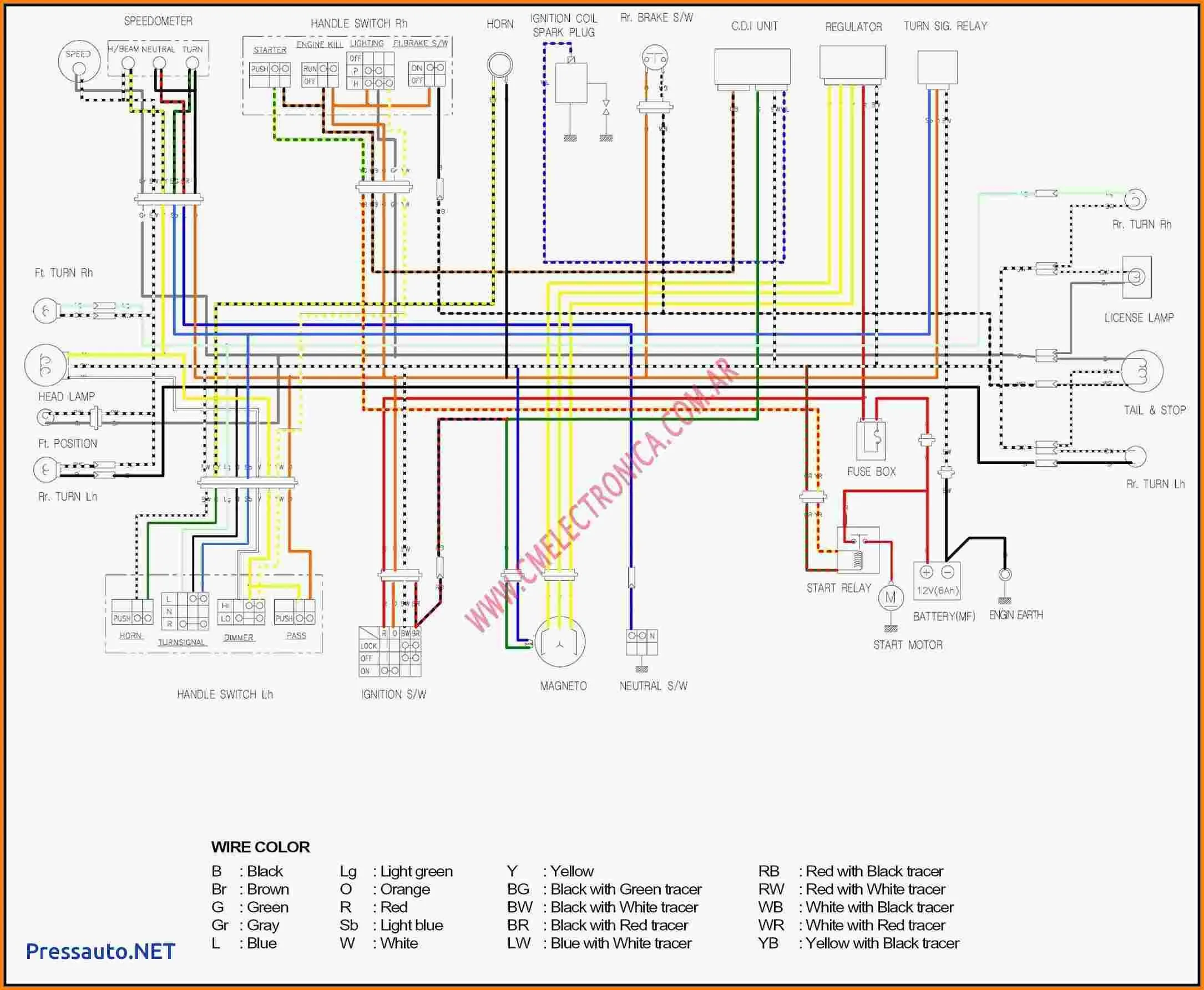Click the START RELAY label
This screenshot has width=1204, height=990.
click(x=838, y=588)
